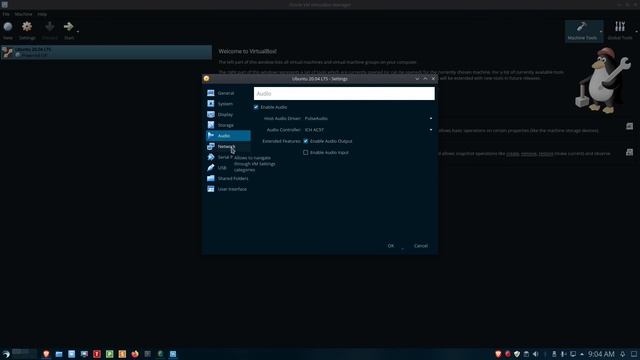Launch Firefox from the taskbar
Screen dimensions: 640x360
[x=135, y=354]
